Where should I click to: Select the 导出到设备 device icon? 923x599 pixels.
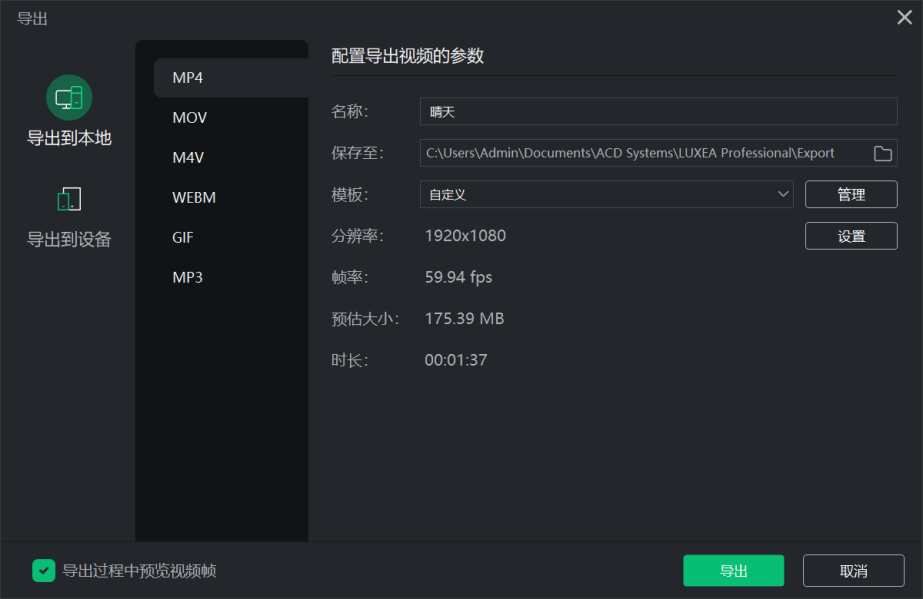click(x=69, y=199)
